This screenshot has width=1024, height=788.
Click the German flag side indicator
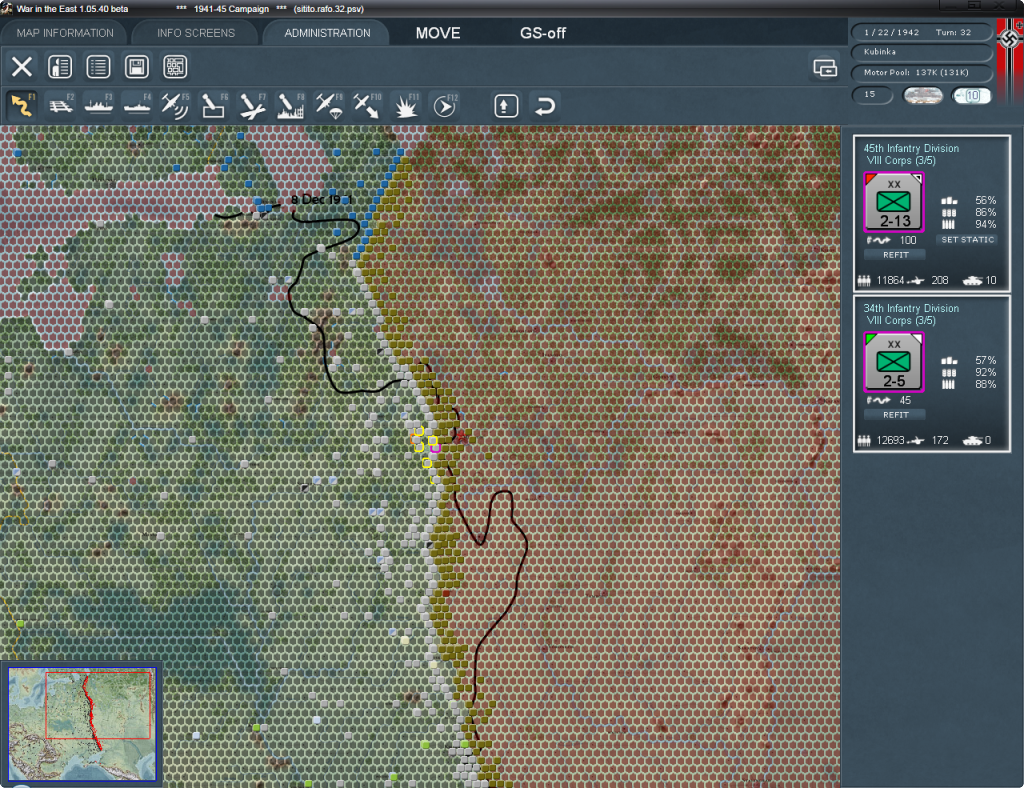(1010, 60)
